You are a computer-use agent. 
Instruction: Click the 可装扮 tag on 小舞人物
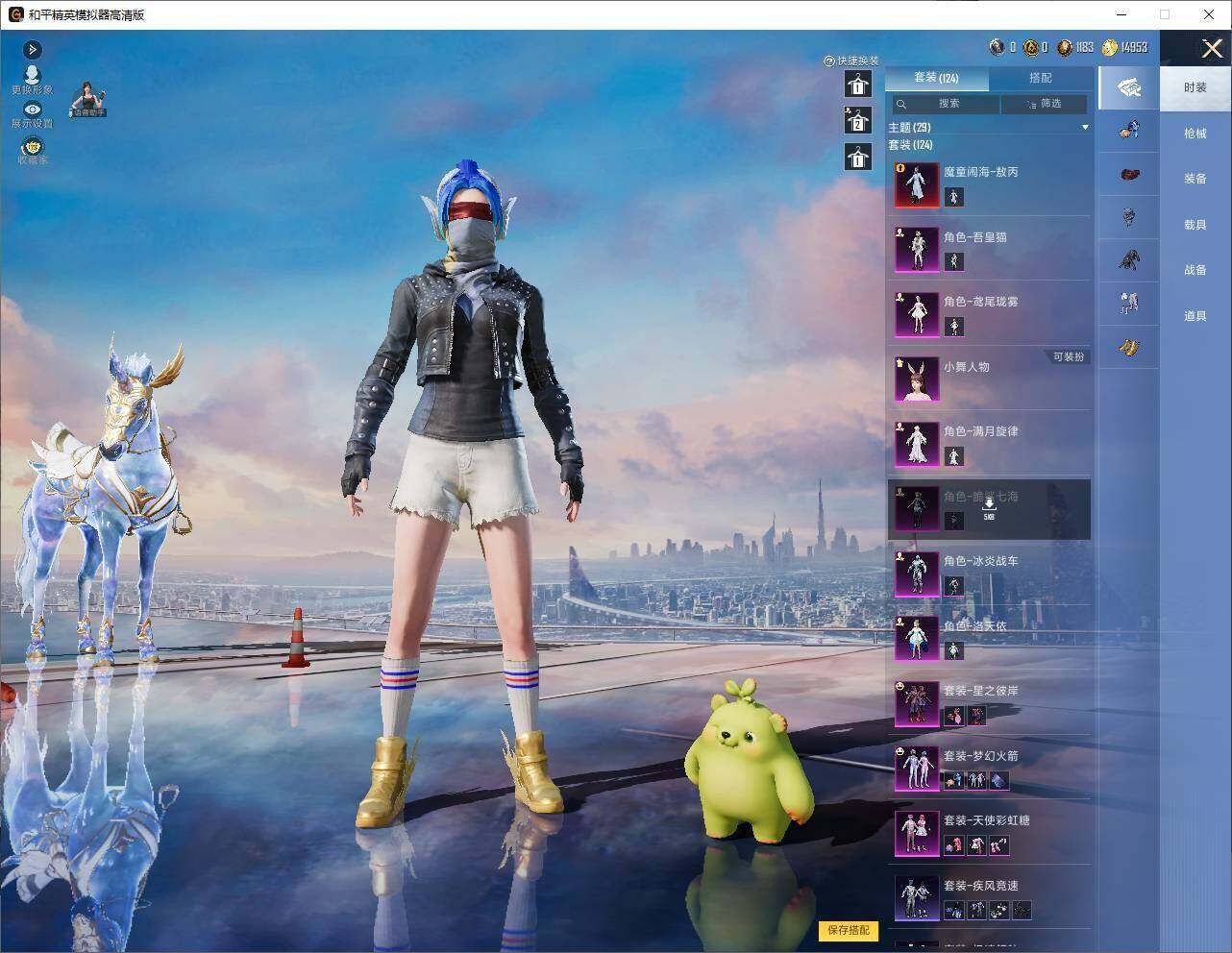point(1068,356)
